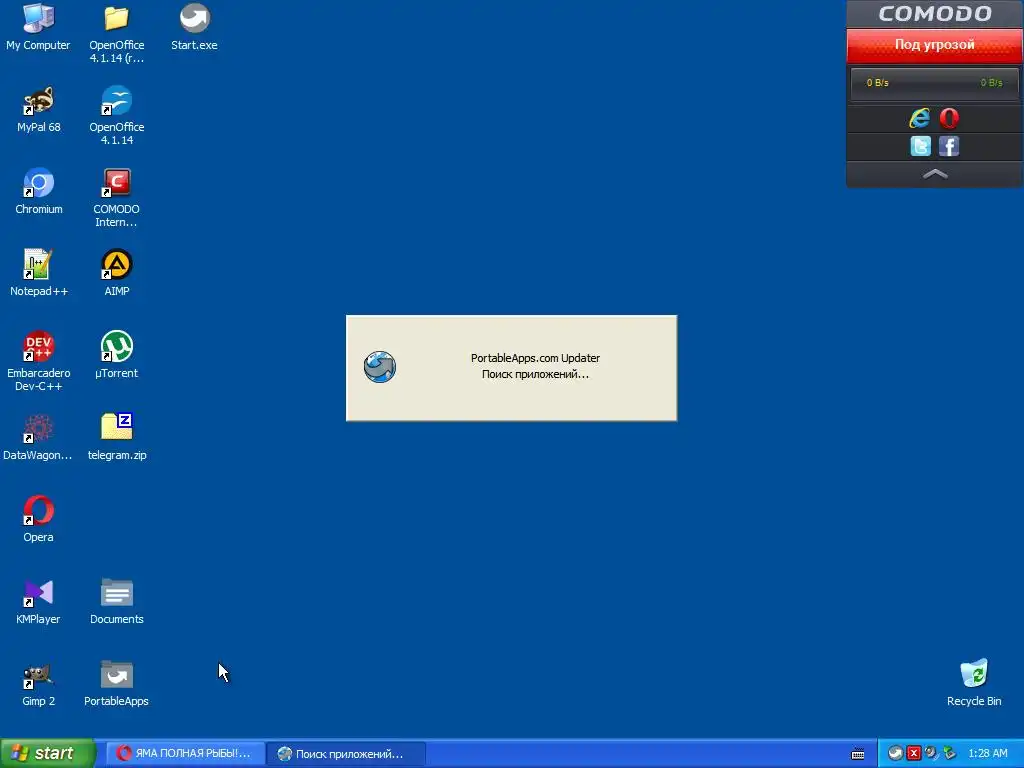Image resolution: width=1024 pixels, height=768 pixels.
Task: Click the Facebook icon in COMODO widget
Action: pyautogui.click(x=949, y=146)
